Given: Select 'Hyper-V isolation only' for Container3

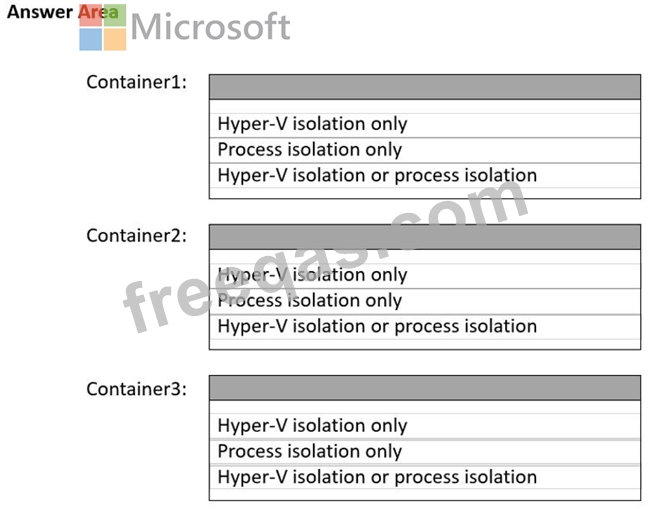Looking at the screenshot, I should [x=312, y=426].
